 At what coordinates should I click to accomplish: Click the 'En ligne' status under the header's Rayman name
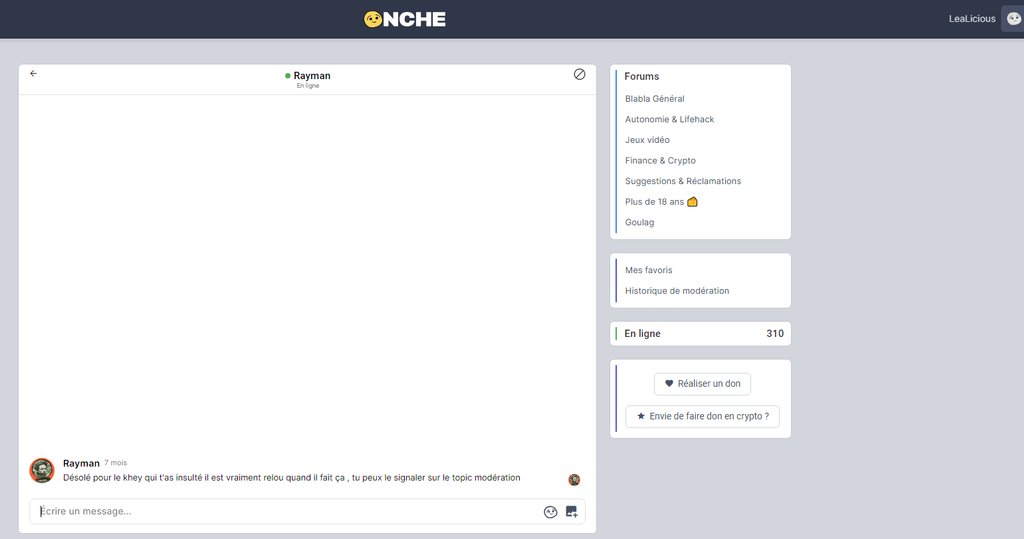tap(308, 86)
